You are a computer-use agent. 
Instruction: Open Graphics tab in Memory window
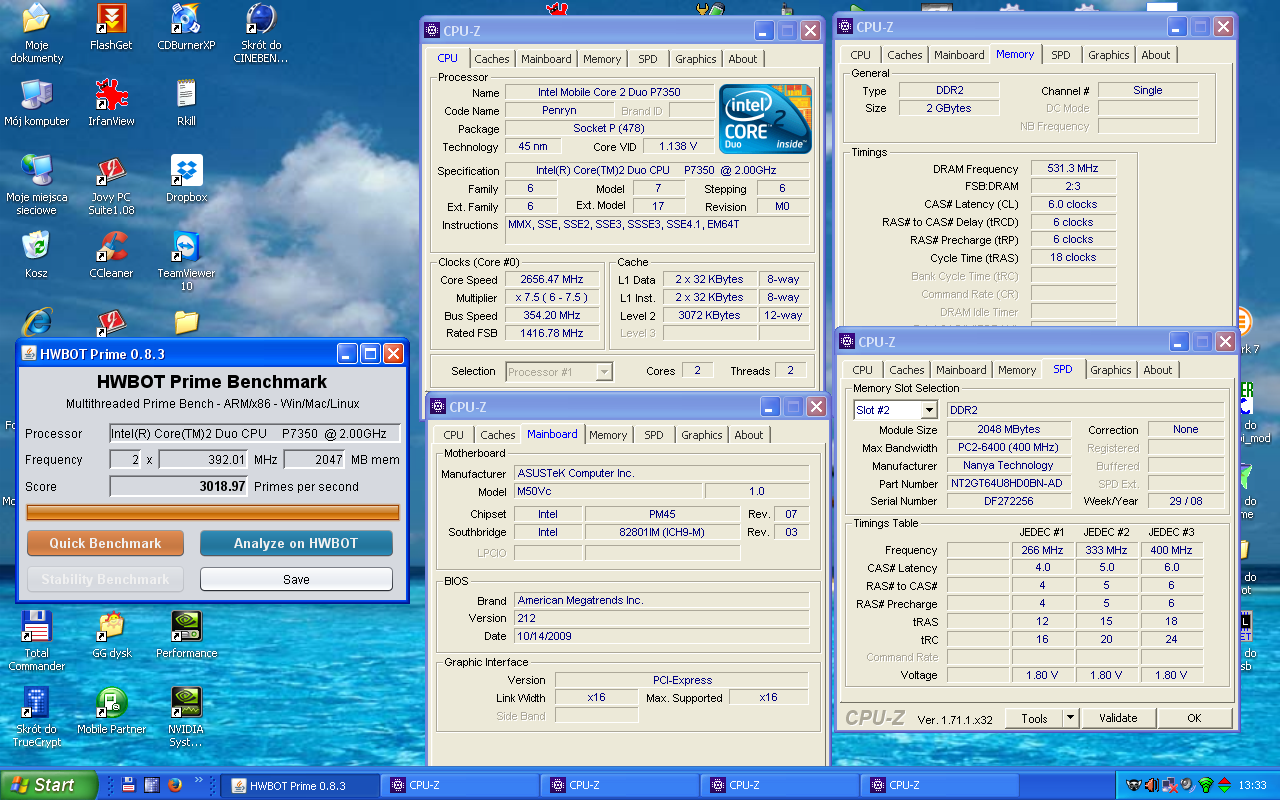[1109, 55]
